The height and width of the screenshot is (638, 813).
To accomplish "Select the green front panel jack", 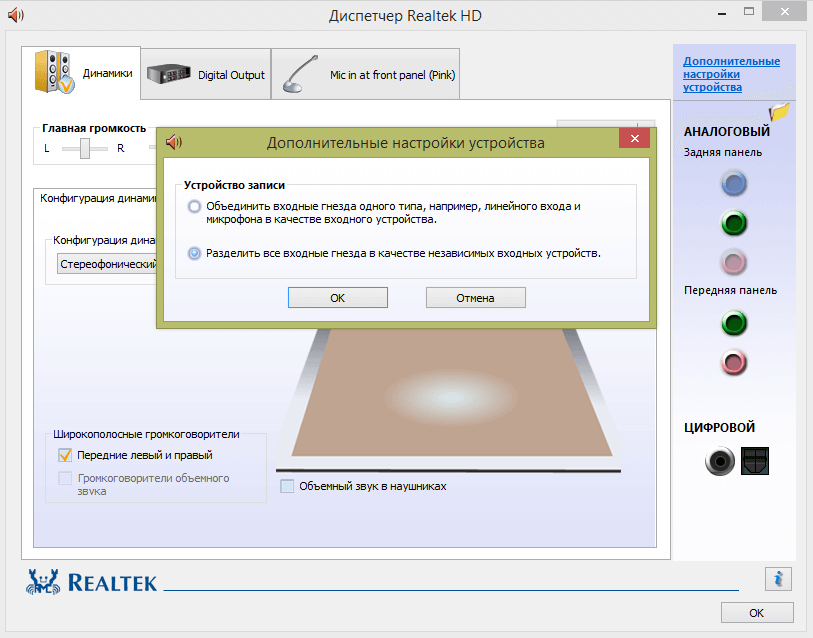I will (734, 323).
